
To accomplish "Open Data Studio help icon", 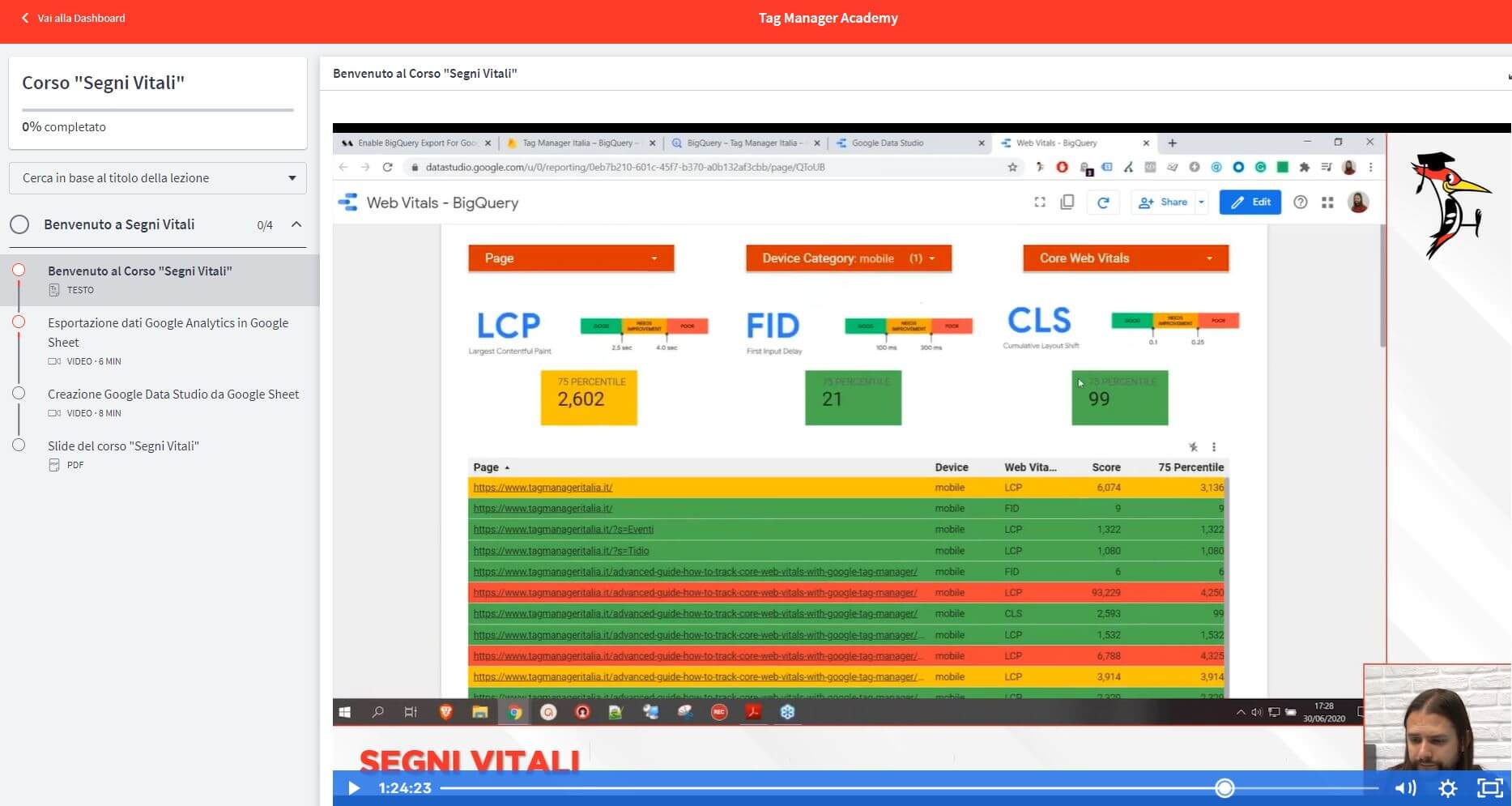I will click(1301, 203).
